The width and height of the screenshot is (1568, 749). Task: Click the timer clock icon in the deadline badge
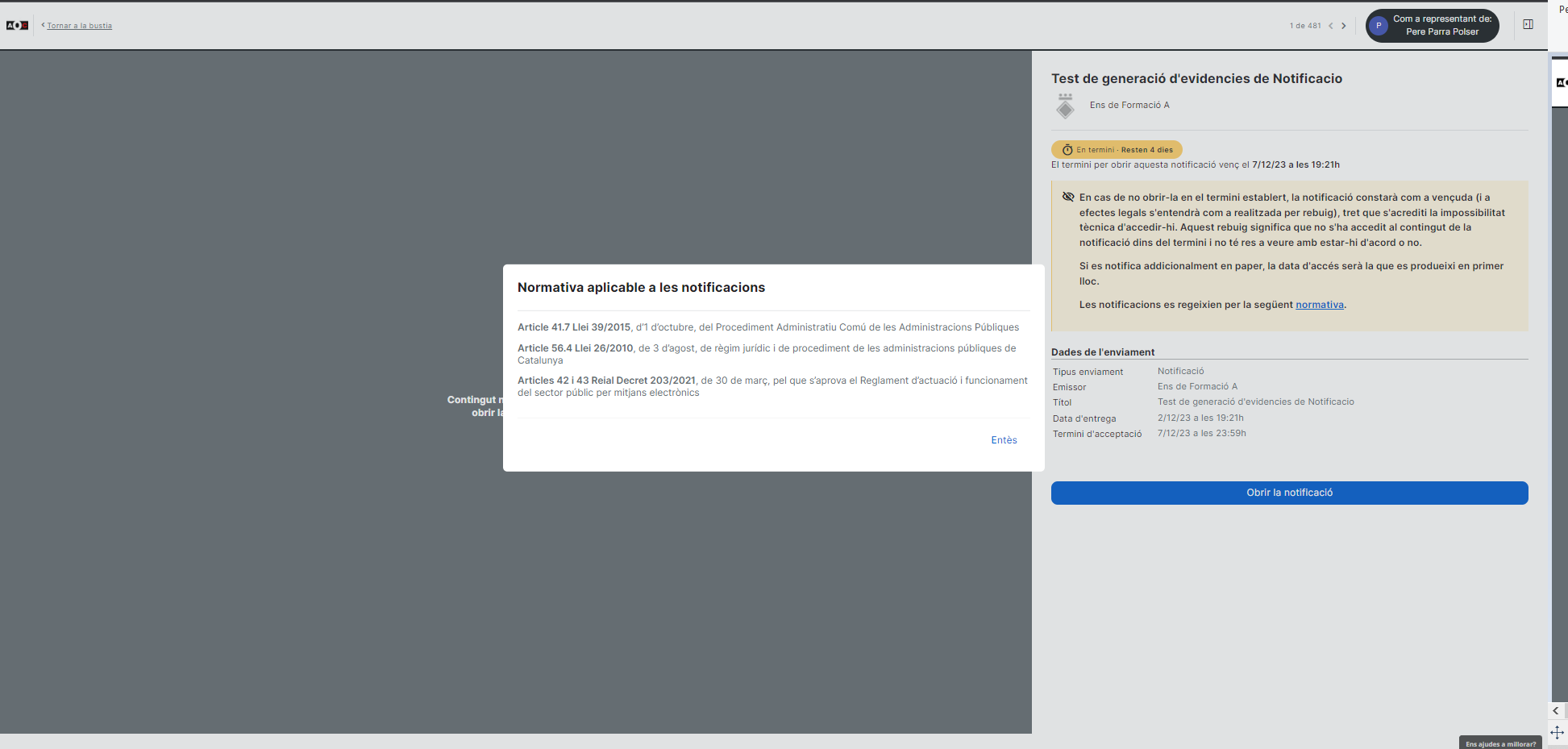click(1067, 150)
